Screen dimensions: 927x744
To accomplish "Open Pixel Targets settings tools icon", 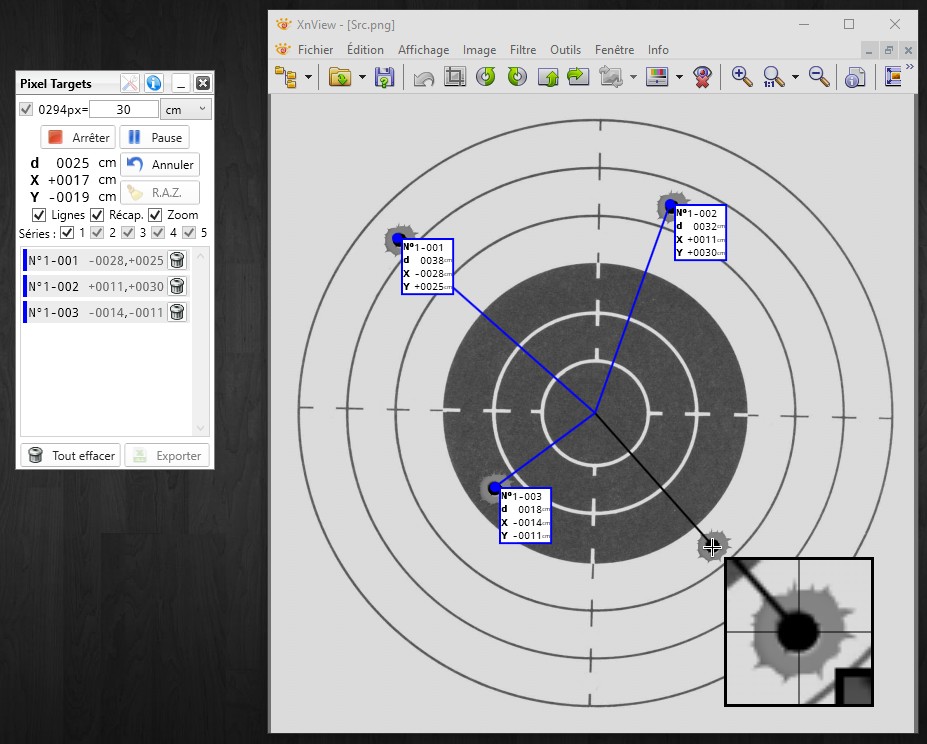I will pyautogui.click(x=129, y=83).
